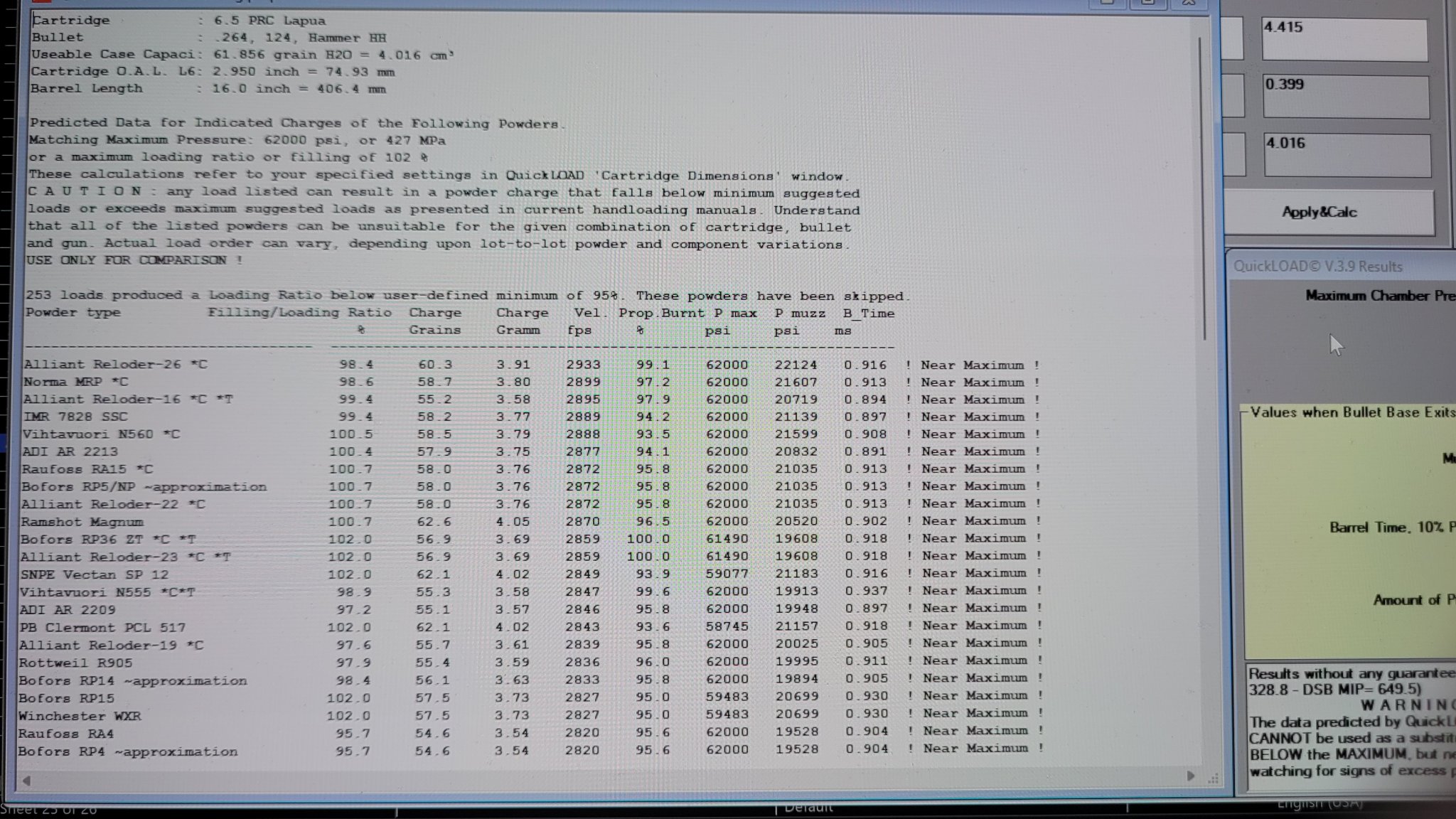Click the Useable Case Capacity 61.856 grain line
The image size is (1456, 819).
point(242,55)
